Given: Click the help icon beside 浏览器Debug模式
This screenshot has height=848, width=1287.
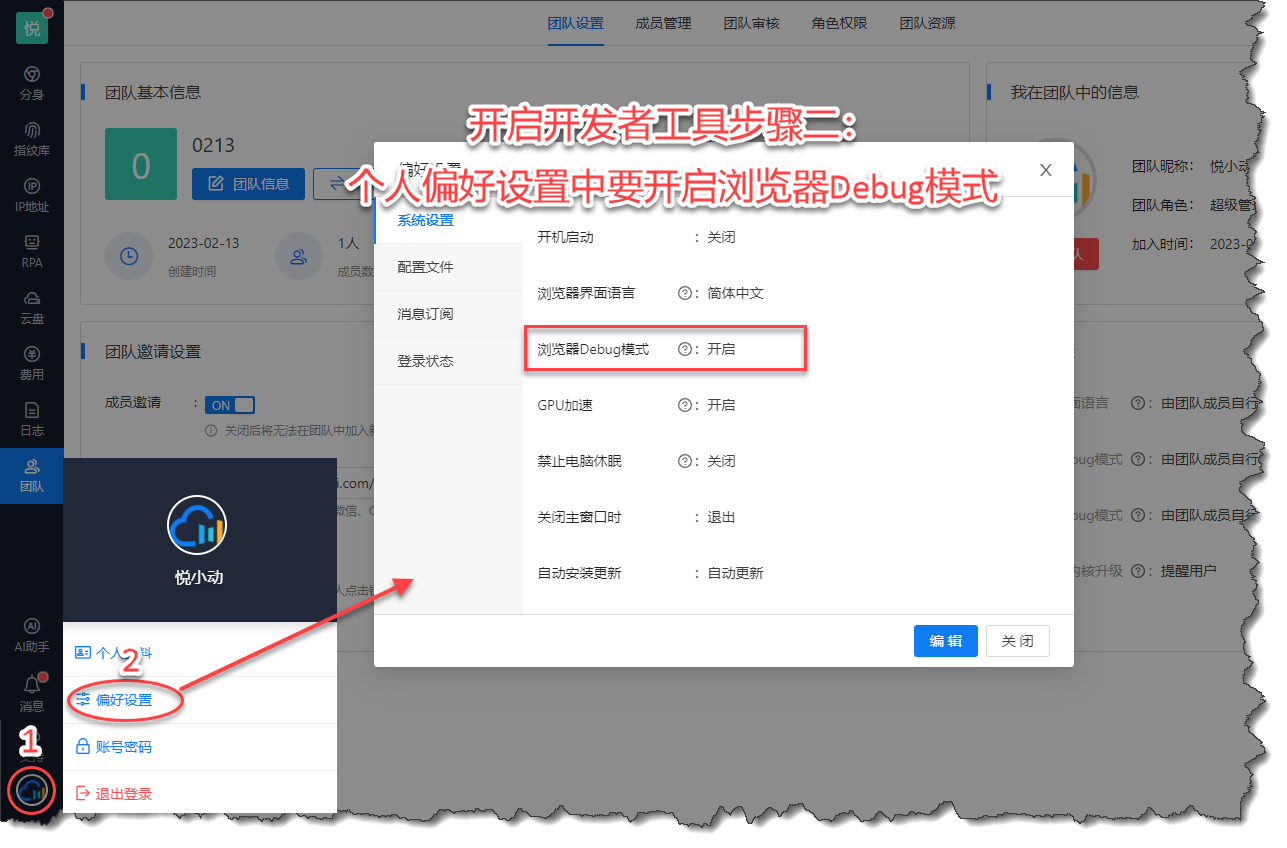Looking at the screenshot, I should point(685,349).
